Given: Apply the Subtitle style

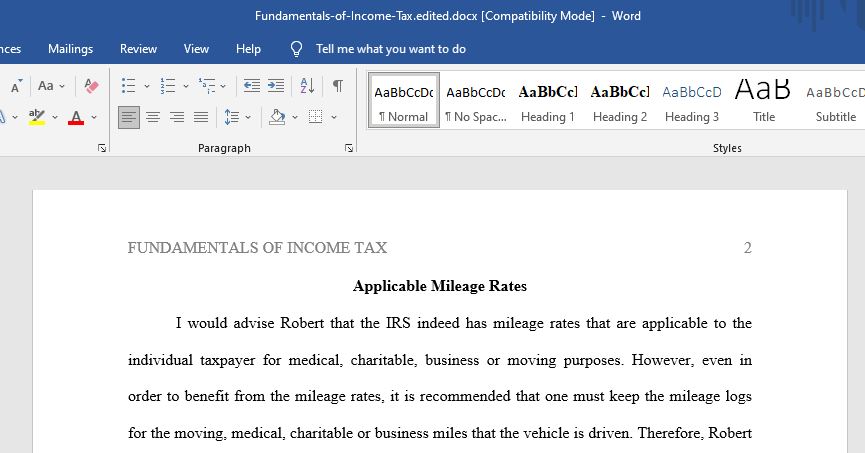Looking at the screenshot, I should tap(835, 100).
